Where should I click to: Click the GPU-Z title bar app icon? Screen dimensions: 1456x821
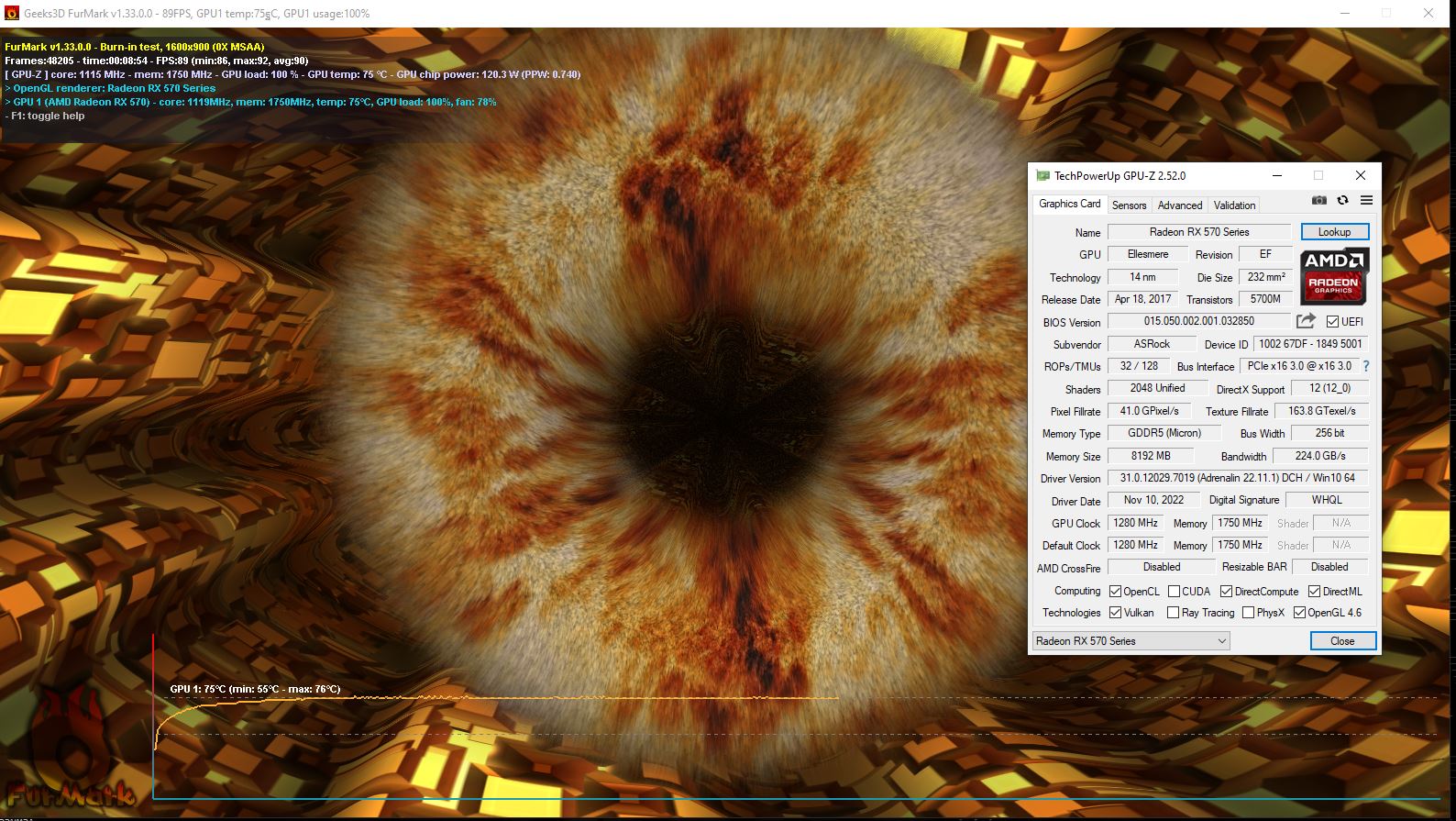coord(1042,175)
